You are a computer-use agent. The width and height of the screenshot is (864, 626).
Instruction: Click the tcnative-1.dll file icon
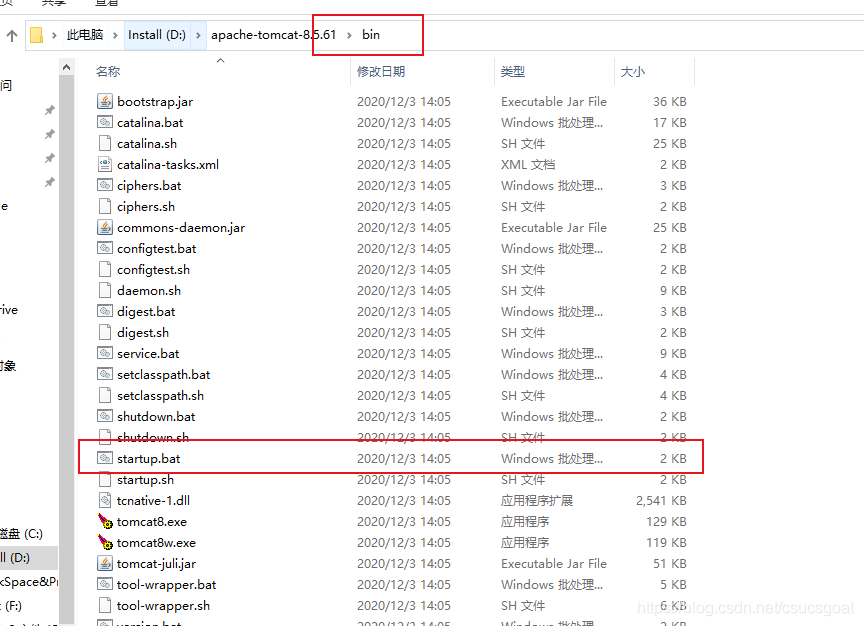pos(105,500)
